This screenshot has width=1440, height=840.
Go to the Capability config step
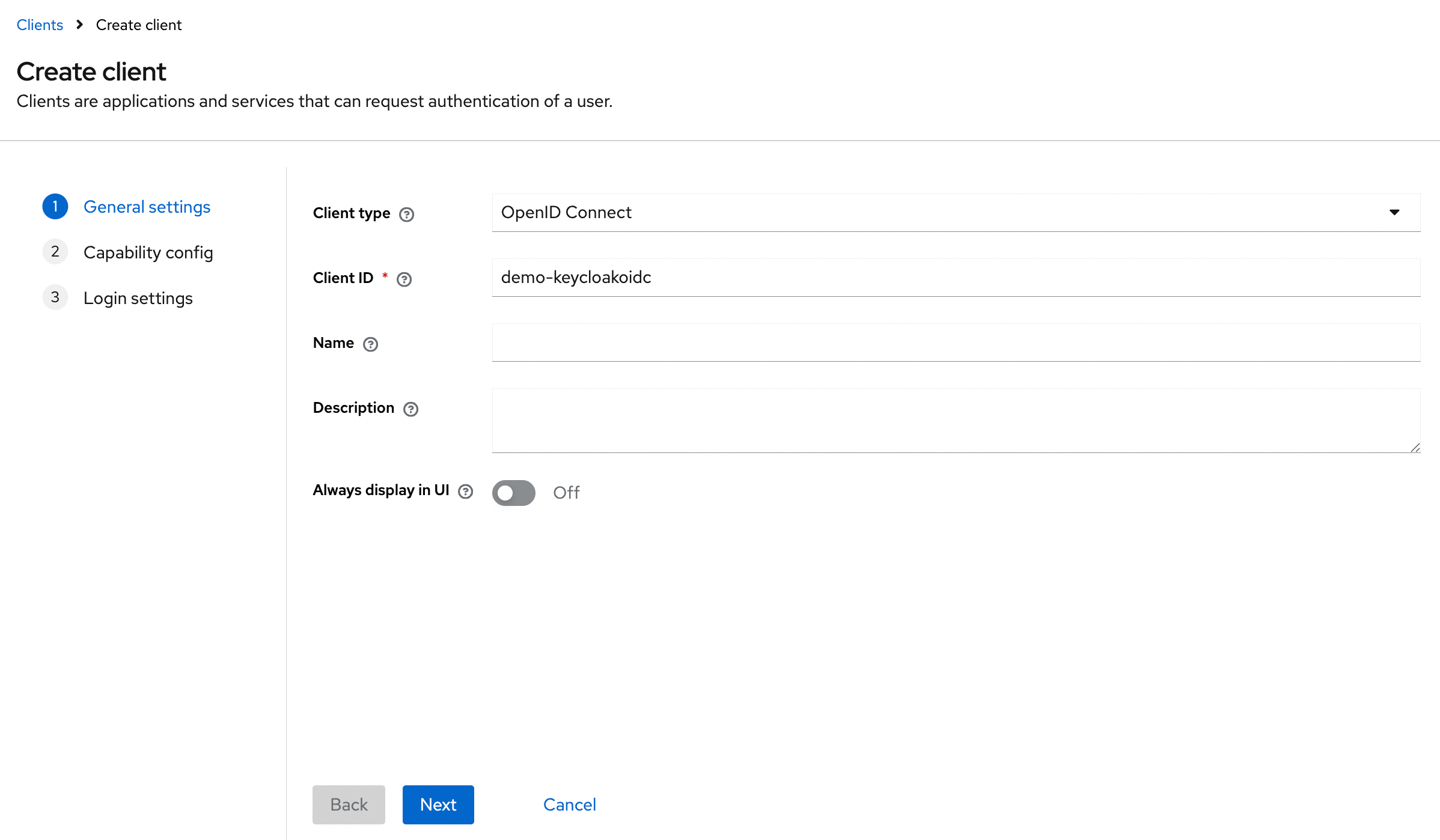tap(148, 252)
